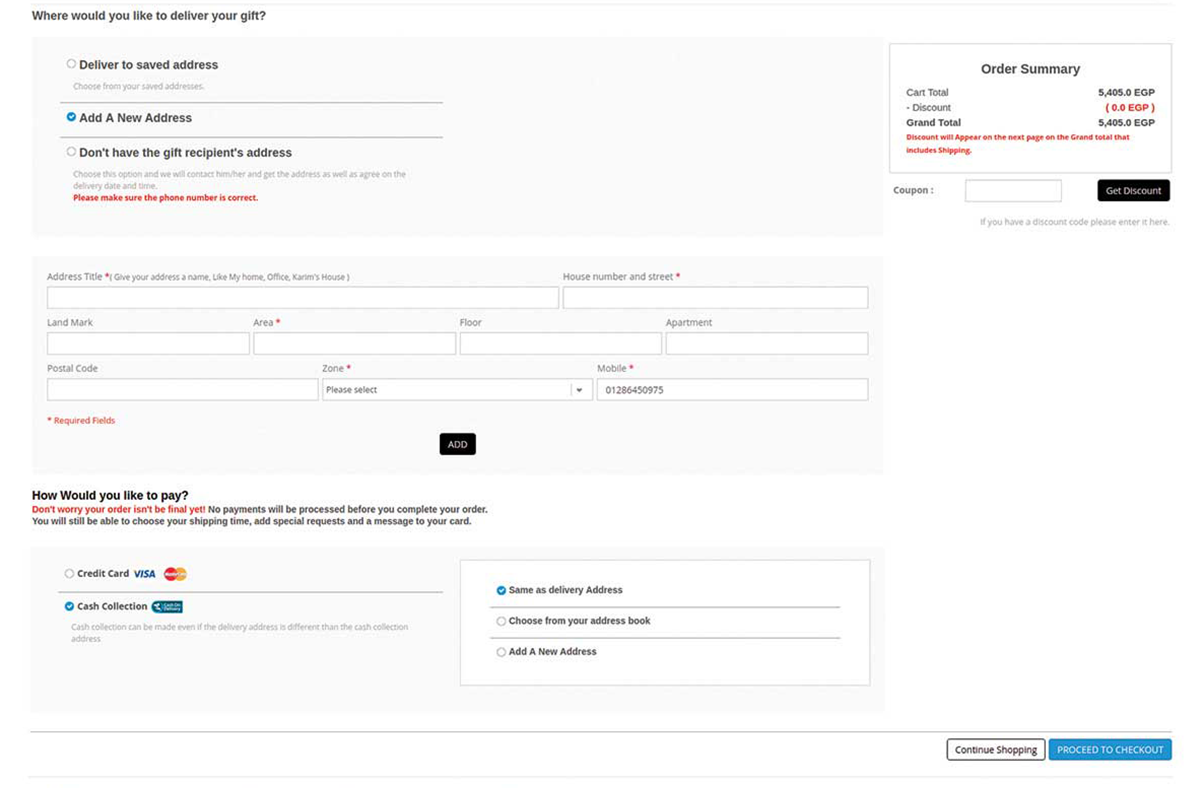This screenshot has width=1190, height=788.
Task: Click the Address Title input field
Action: (x=302, y=298)
